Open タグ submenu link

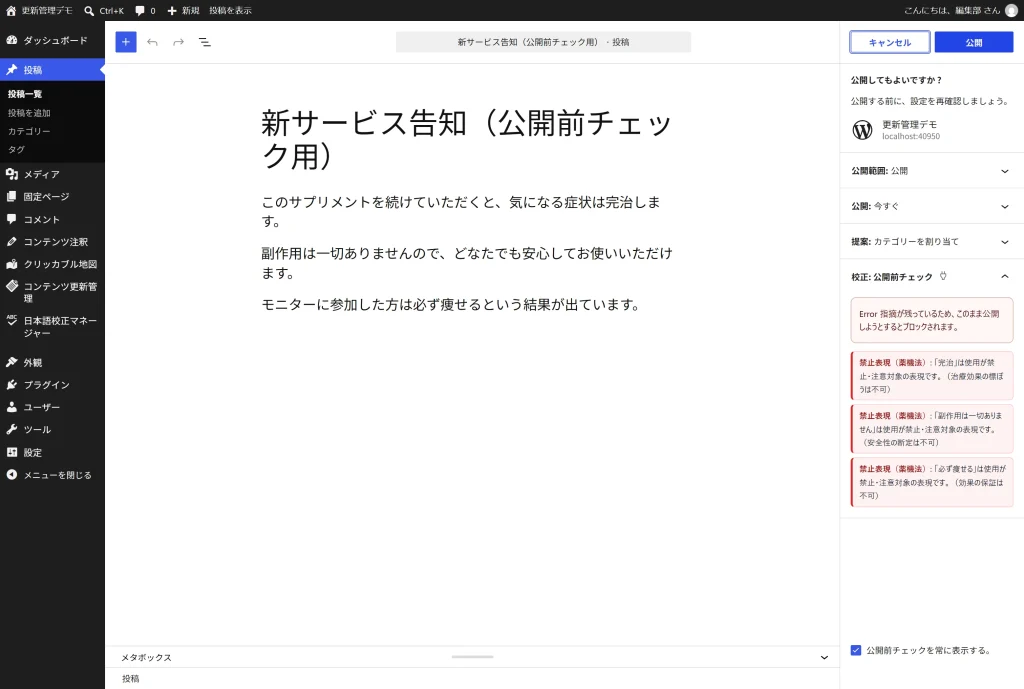click(16, 150)
